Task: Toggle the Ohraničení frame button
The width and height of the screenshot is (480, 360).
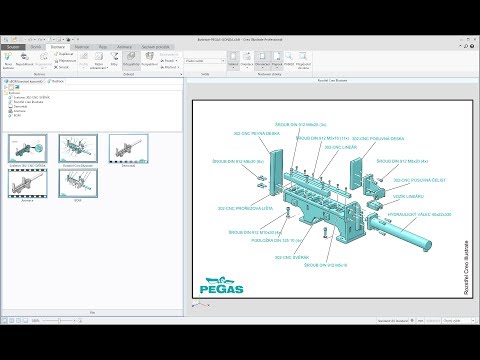Action: (262, 60)
